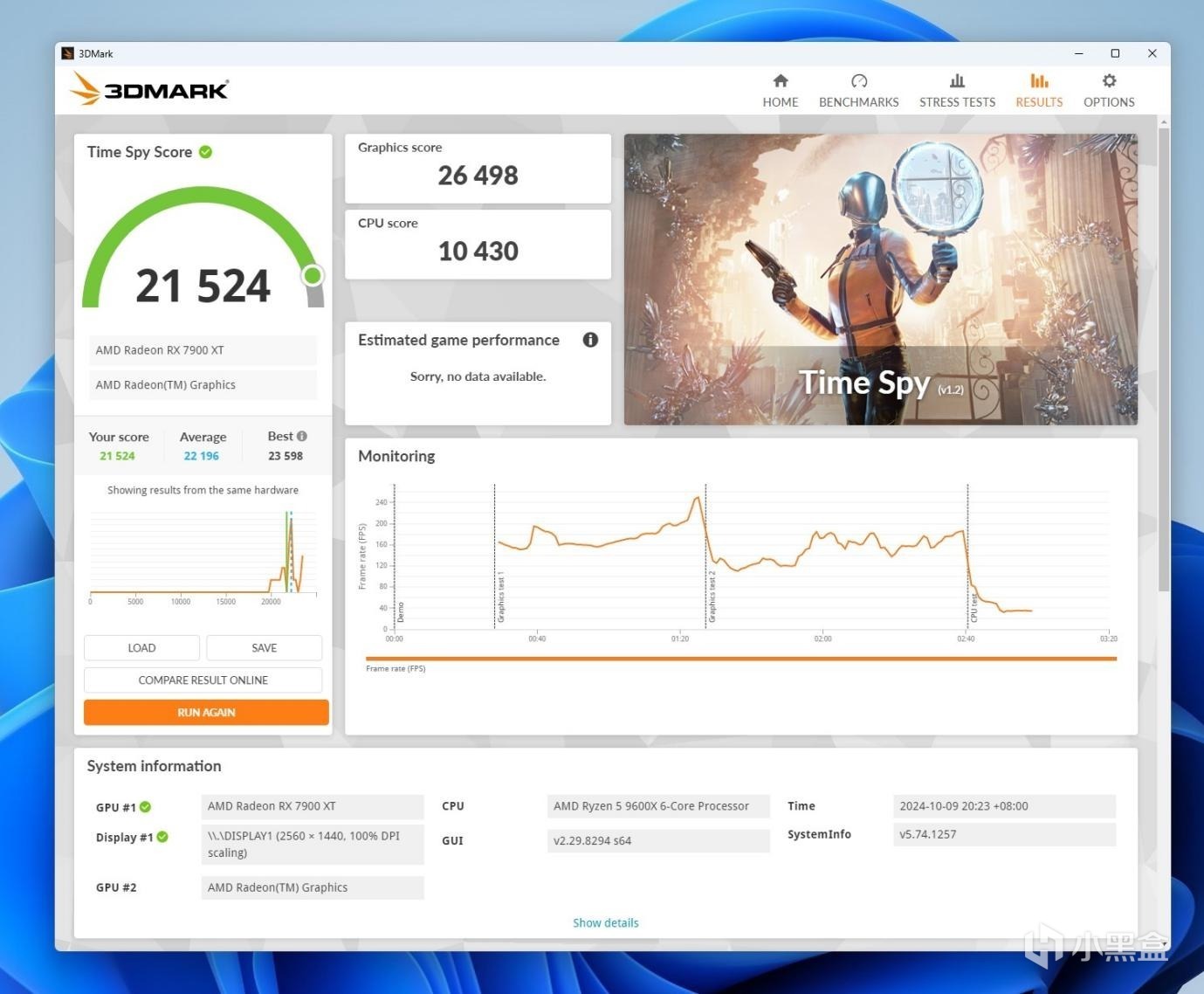Click info icon beside Estimated game performance
This screenshot has height=994, width=1204.
point(590,340)
